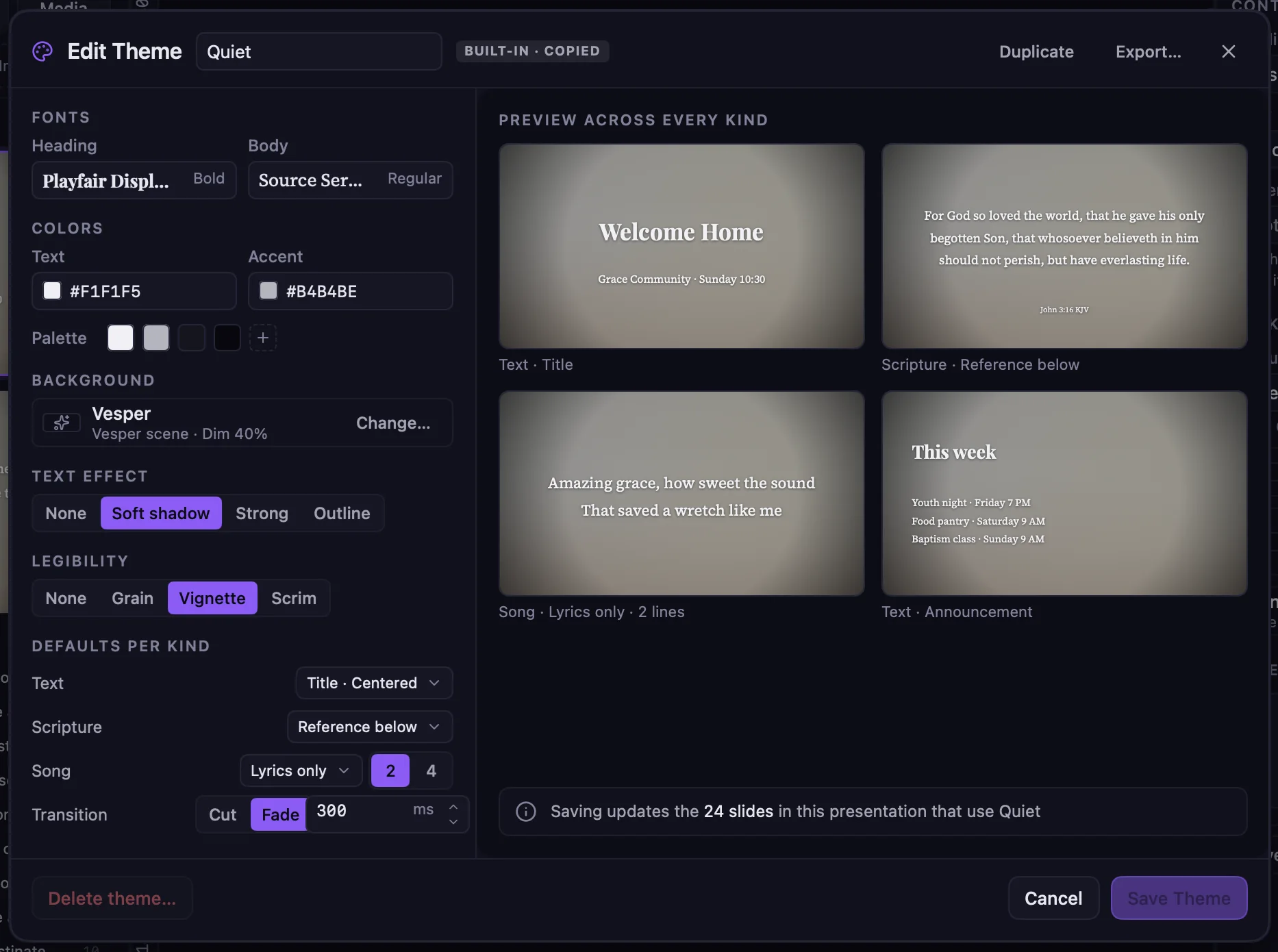Increase transition duration with up arrow

tap(453, 806)
